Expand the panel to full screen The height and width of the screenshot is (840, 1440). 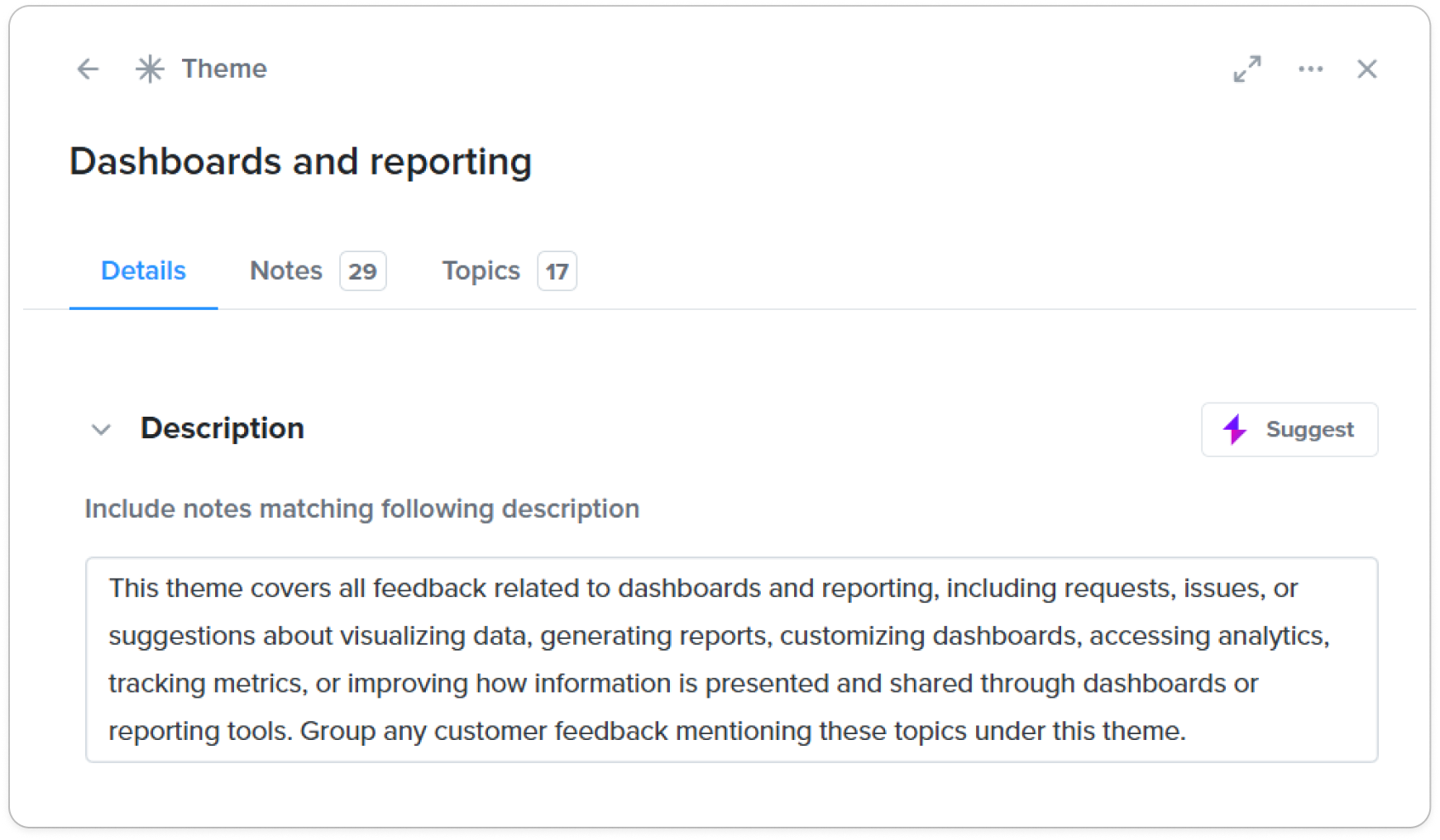[1247, 69]
